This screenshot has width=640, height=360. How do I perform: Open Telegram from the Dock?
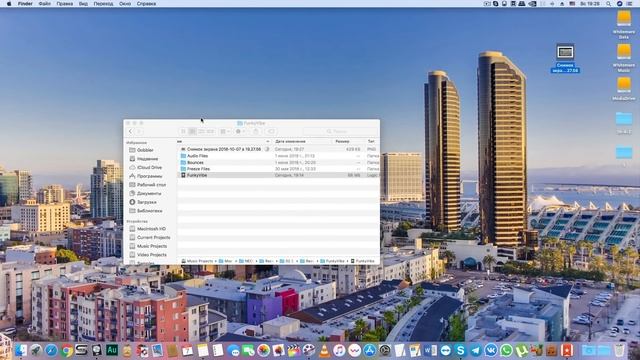[476, 350]
